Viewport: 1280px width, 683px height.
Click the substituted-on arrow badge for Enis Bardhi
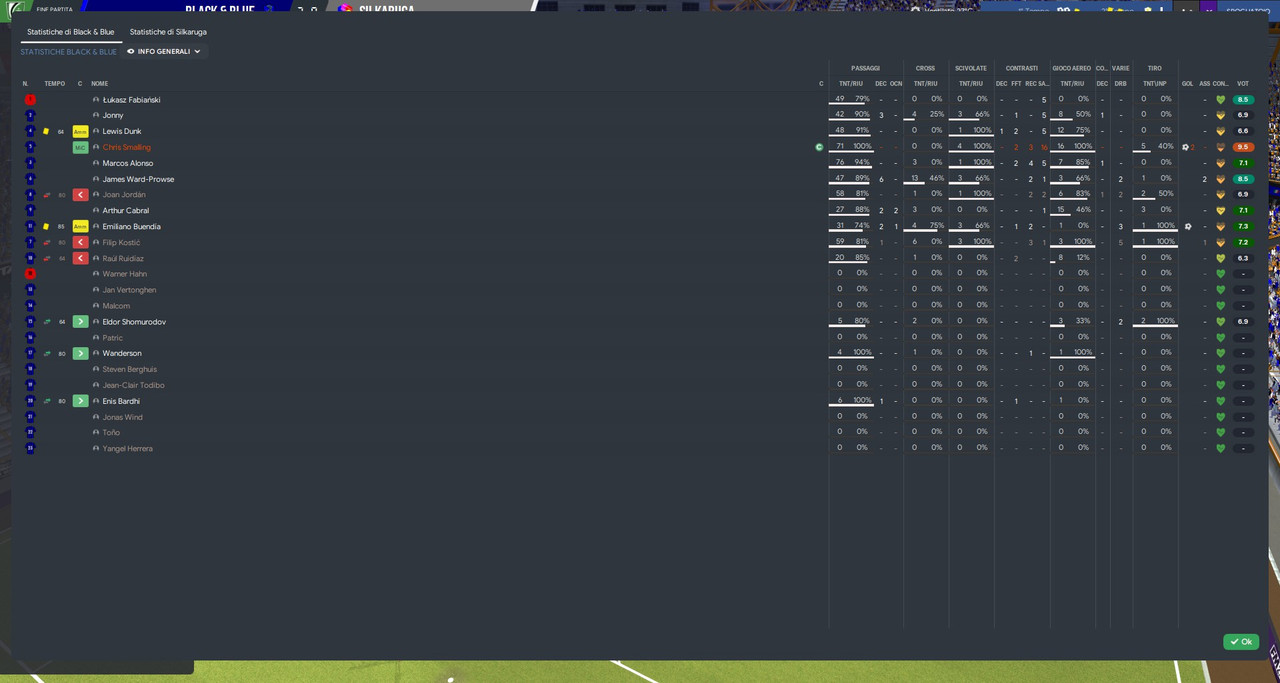(x=80, y=401)
